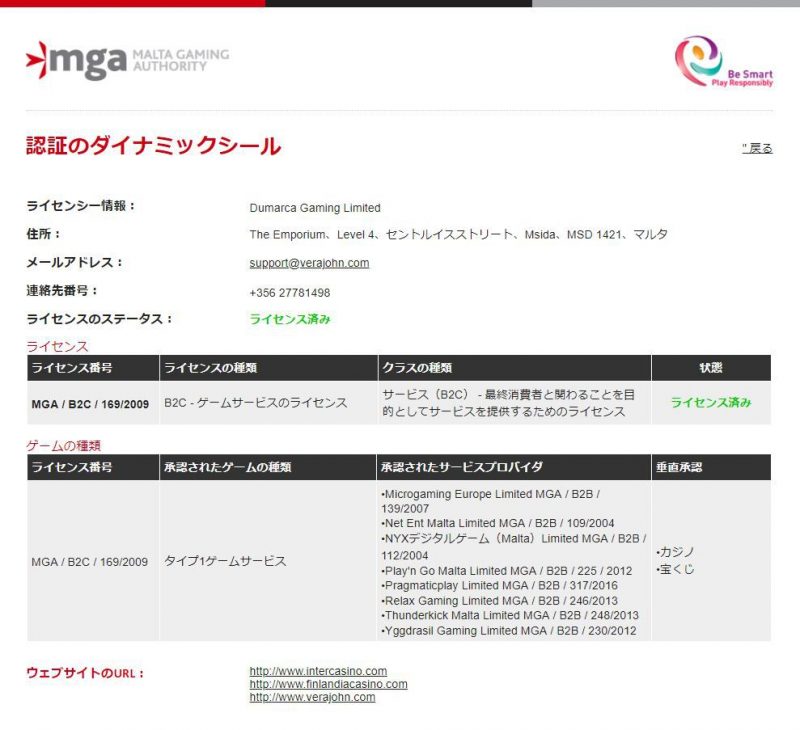Image resolution: width=800 pixels, height=730 pixels.
Task: Click the Net Ent Malta Limited provider entry
Action: [x=497, y=523]
